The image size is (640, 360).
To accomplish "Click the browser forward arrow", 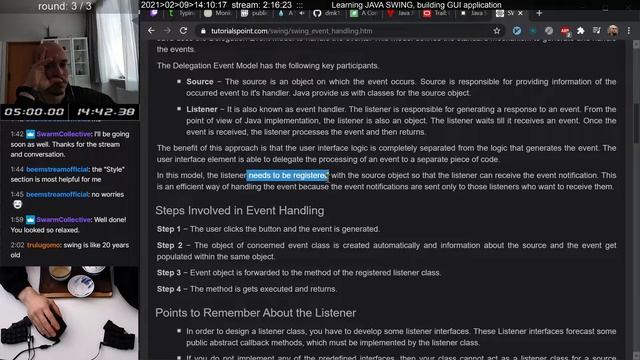I will coord(167,31).
